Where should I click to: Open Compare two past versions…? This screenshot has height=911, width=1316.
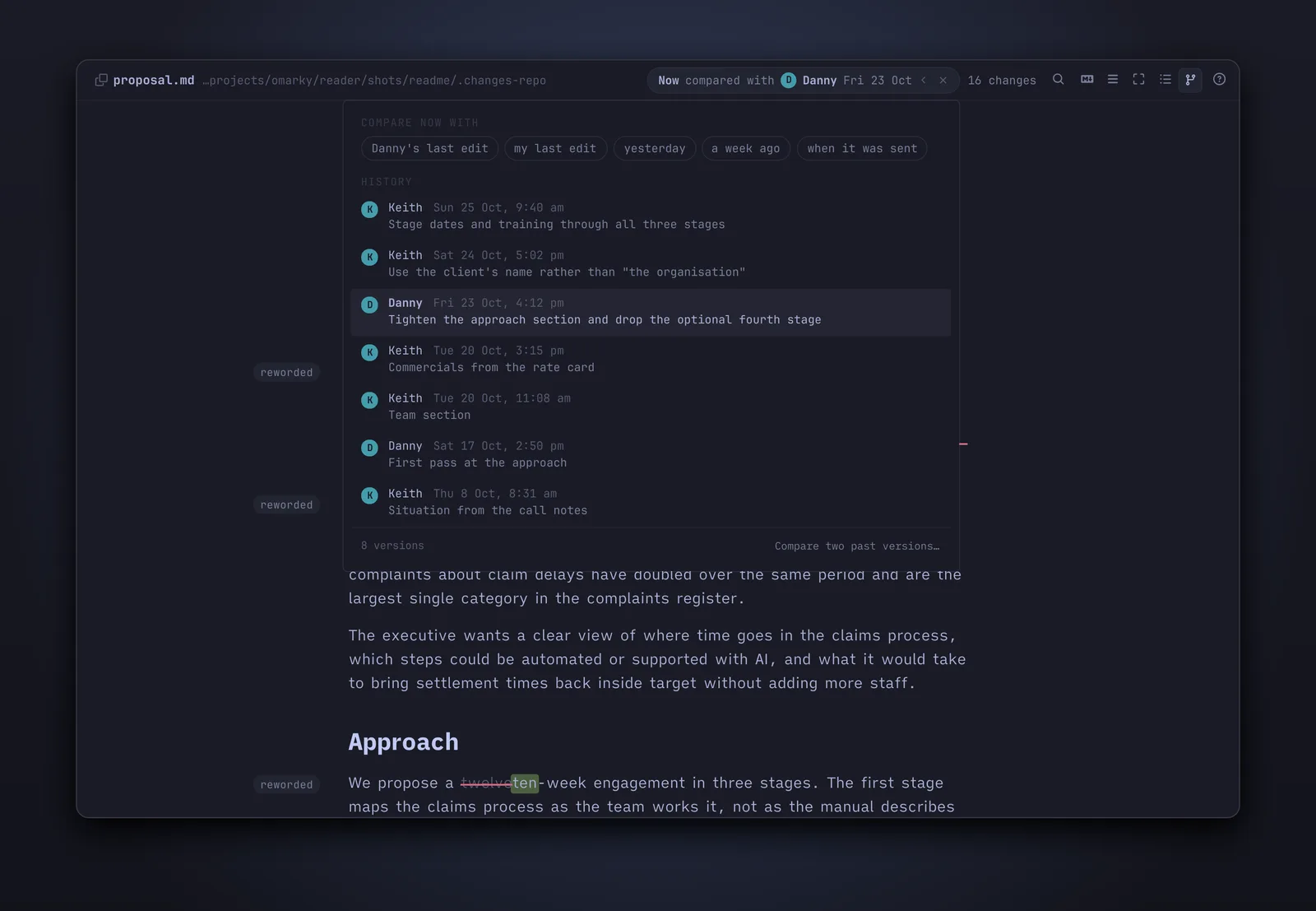click(857, 546)
